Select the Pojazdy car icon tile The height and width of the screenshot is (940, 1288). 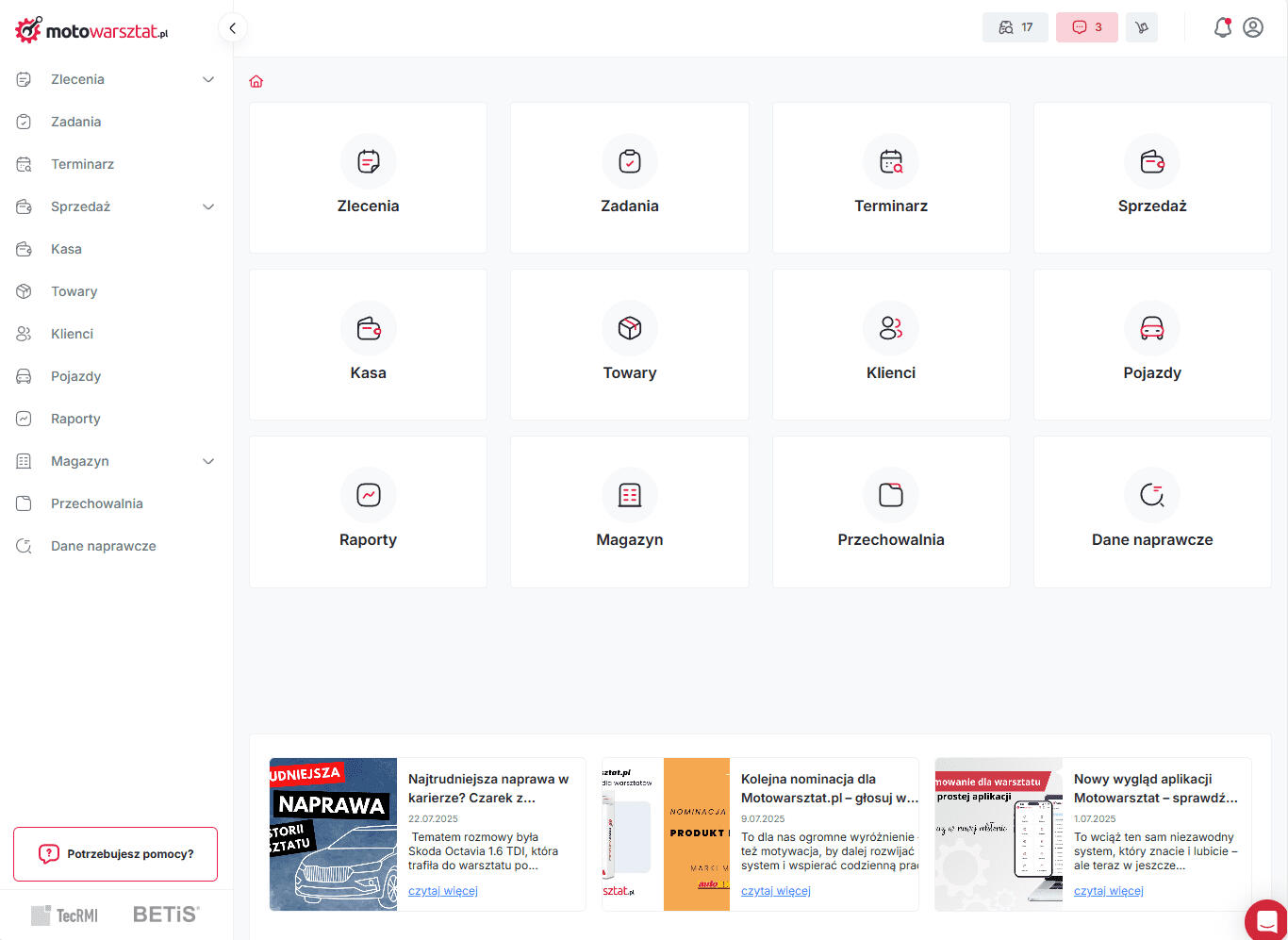(1151, 328)
